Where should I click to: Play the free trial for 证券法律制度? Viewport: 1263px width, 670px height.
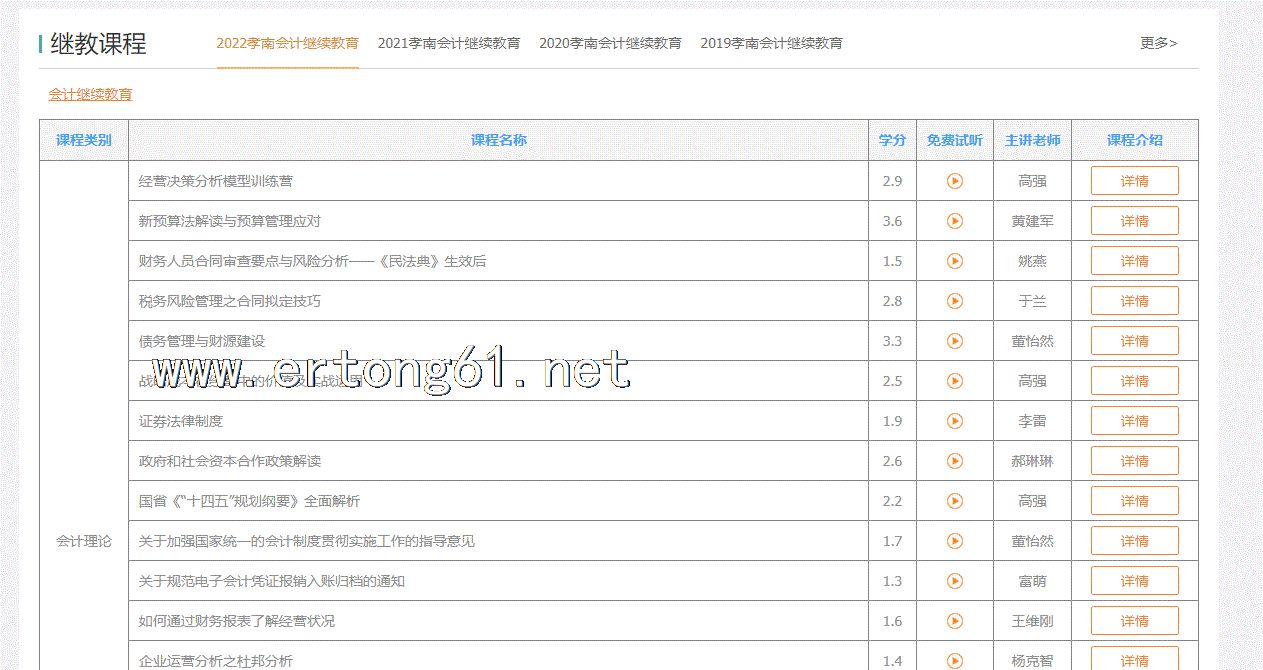(954, 421)
